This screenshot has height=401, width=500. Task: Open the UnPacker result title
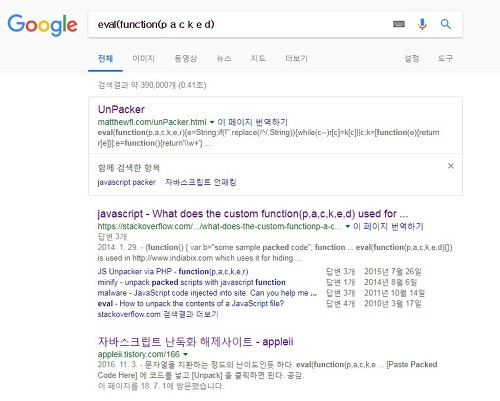click(x=121, y=109)
